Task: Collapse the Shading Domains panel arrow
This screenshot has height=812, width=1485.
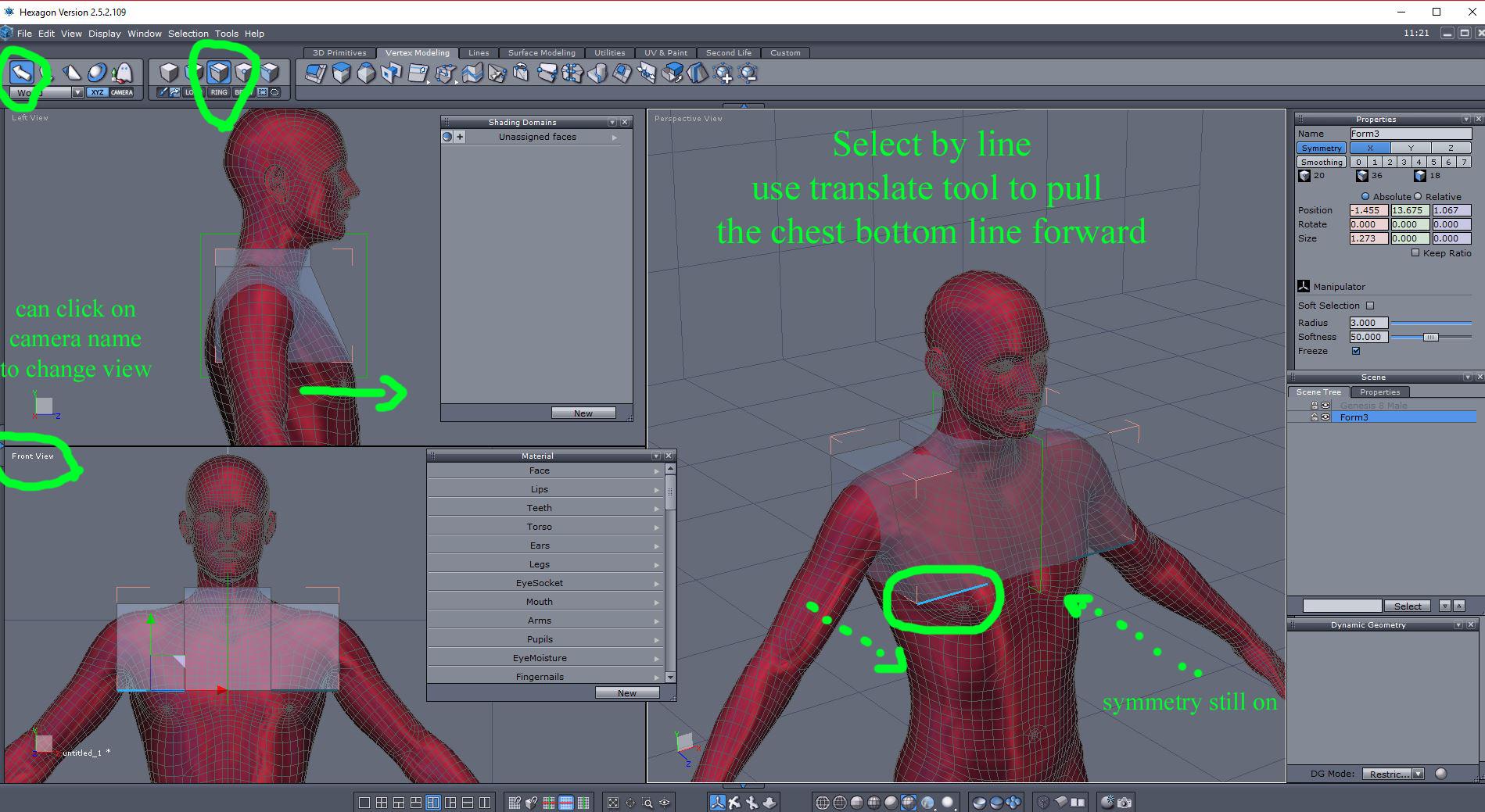Action: coord(612,123)
